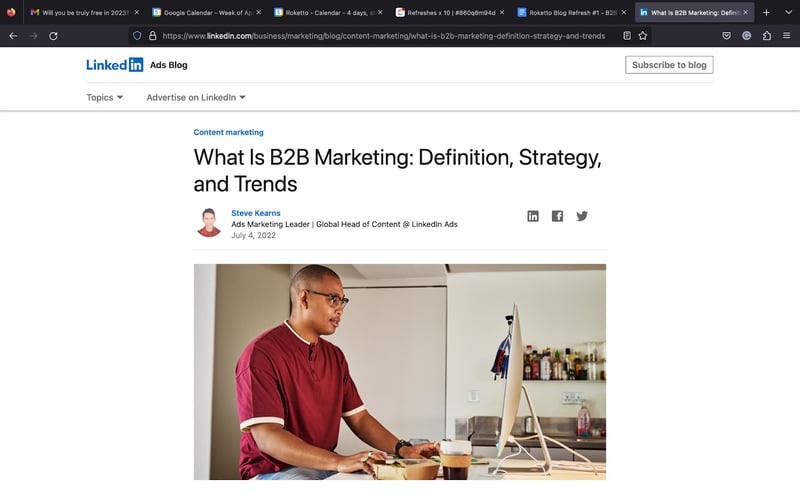Image resolution: width=800 pixels, height=500 pixels.
Task: Click Steve Kearns author avatar photo
Action: [209, 222]
